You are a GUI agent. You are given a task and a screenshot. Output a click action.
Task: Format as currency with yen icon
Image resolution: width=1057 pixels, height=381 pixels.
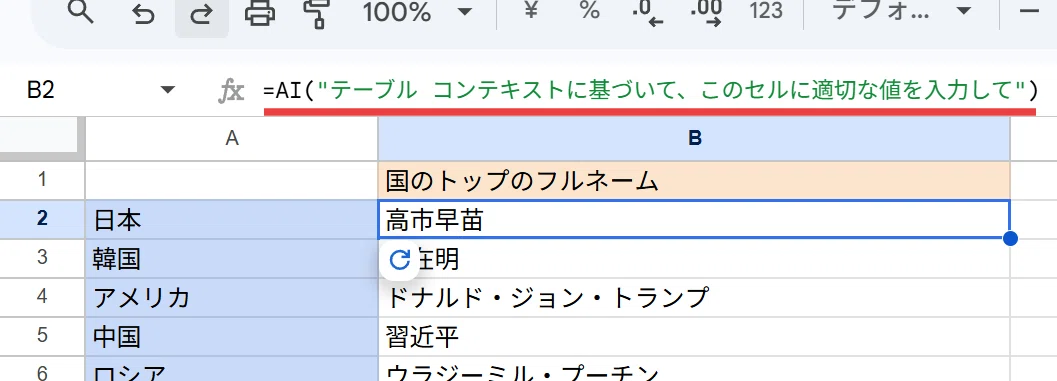[x=531, y=11]
